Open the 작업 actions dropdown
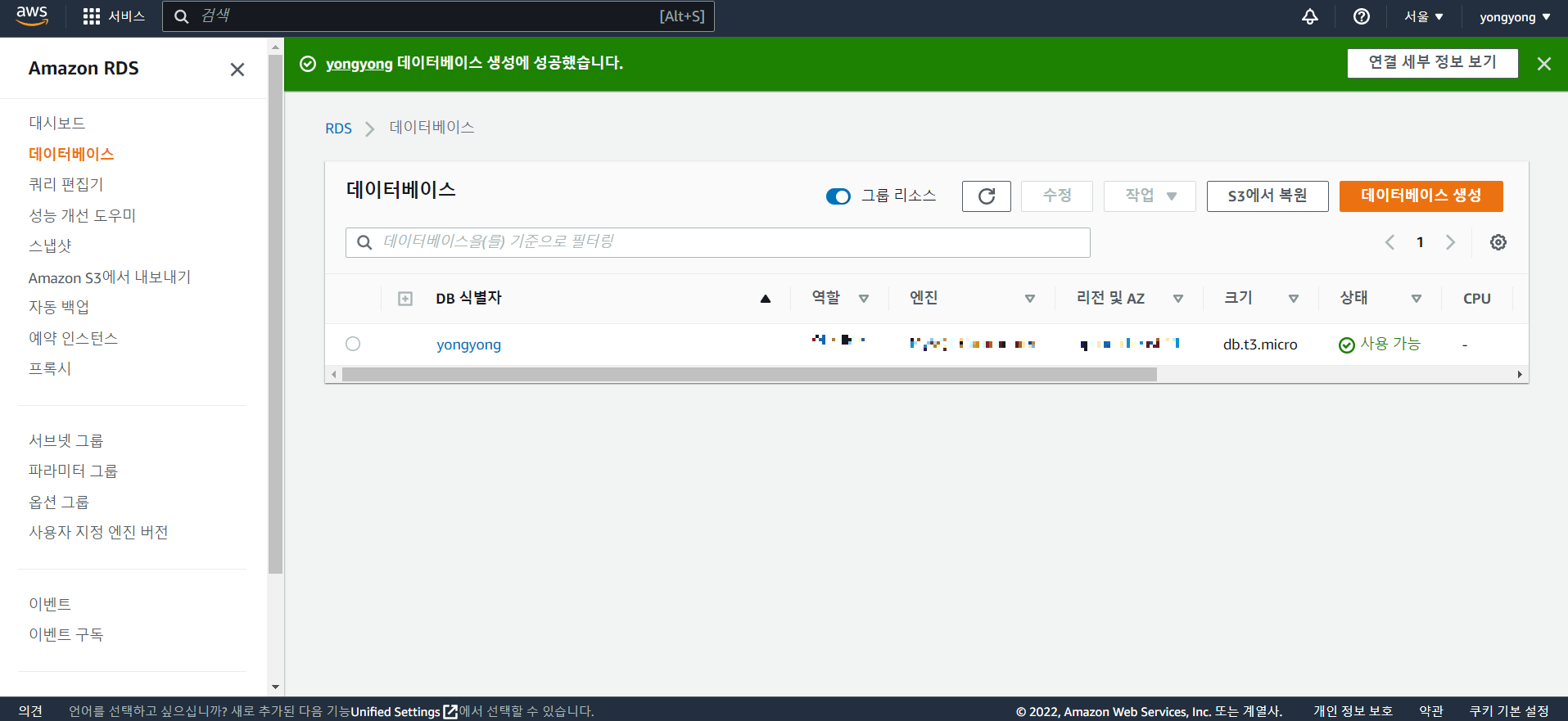Image resolution: width=1568 pixels, height=721 pixels. [x=1150, y=196]
